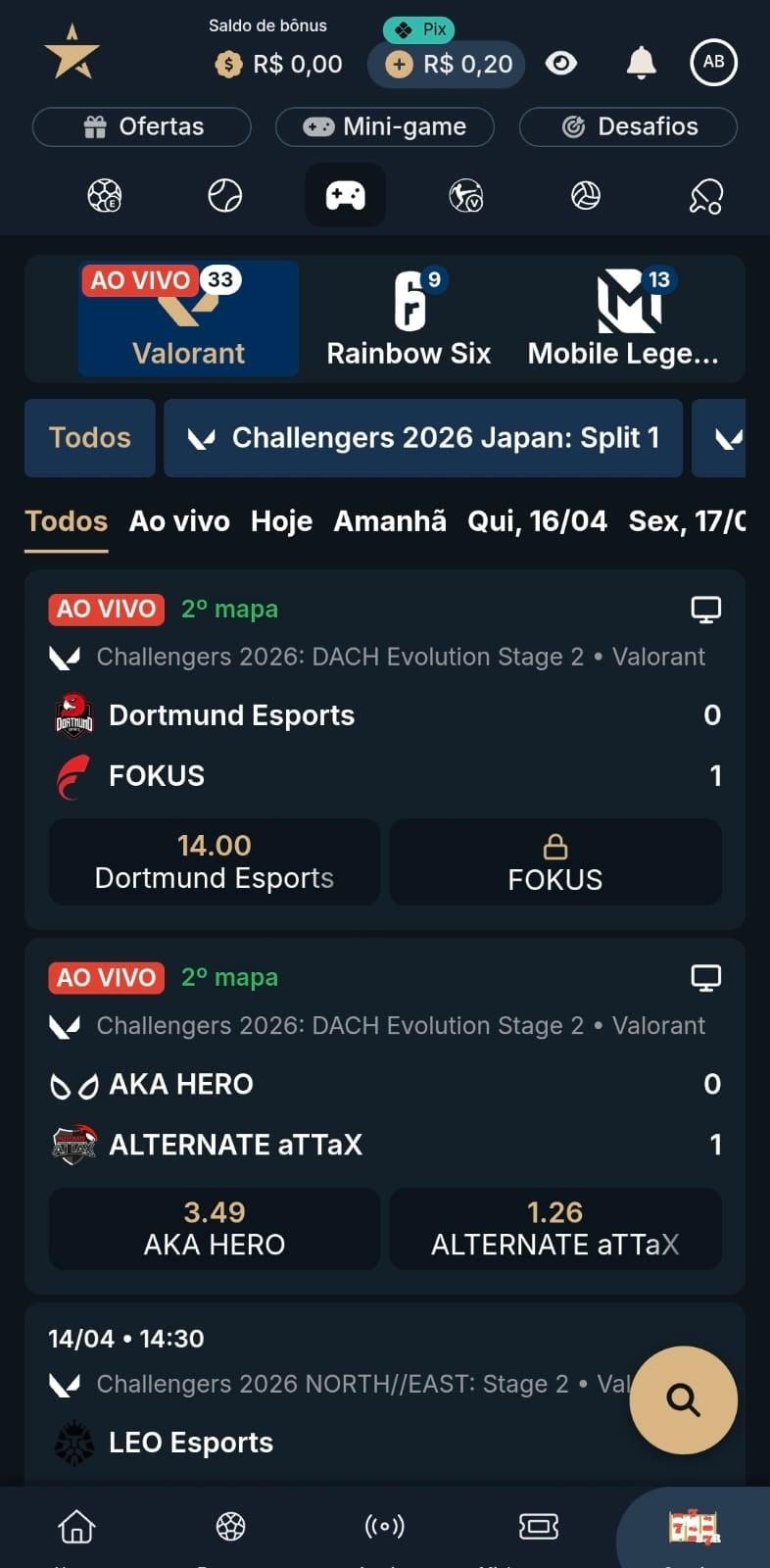Select the volleyball sport icon

[x=586, y=196]
